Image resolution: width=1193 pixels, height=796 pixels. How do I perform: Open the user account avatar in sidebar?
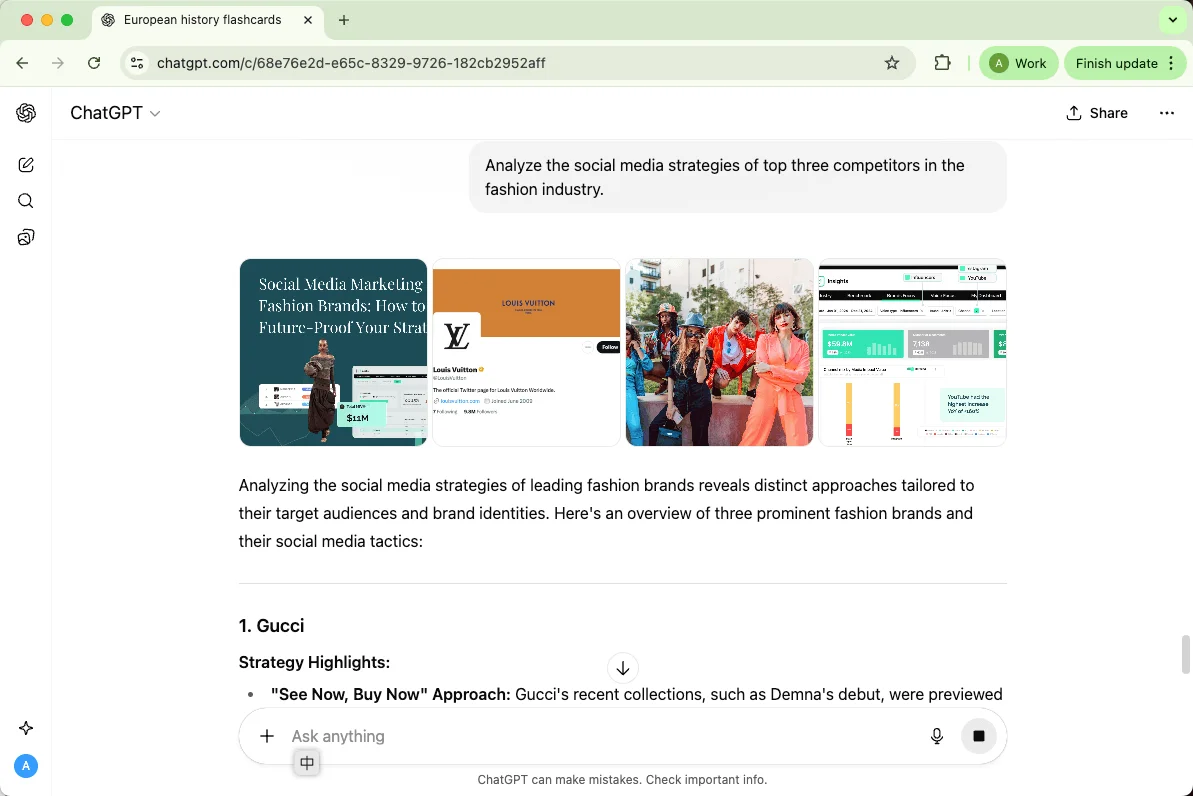[26, 766]
